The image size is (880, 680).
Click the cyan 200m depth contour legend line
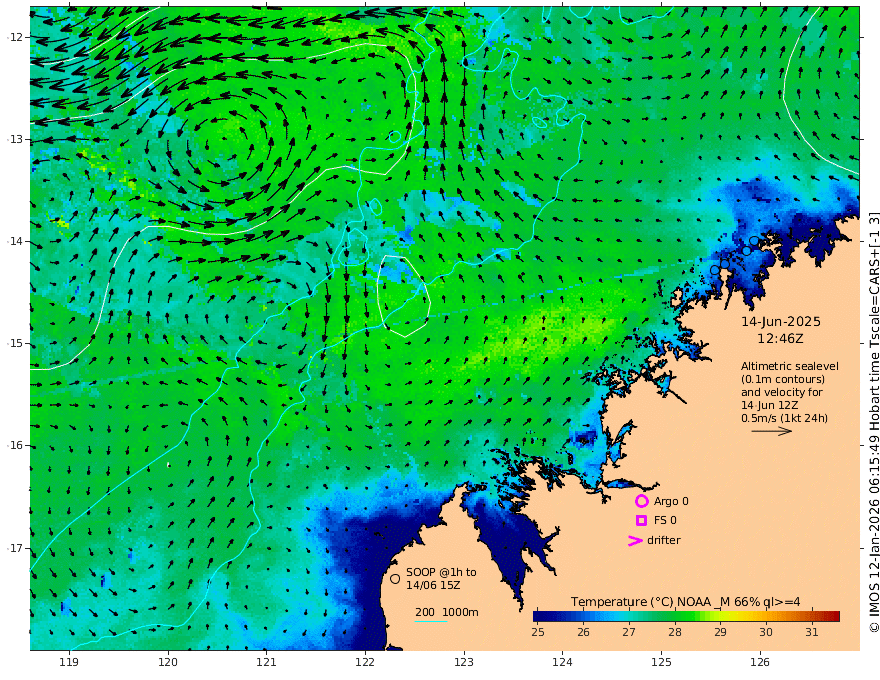coord(430,621)
